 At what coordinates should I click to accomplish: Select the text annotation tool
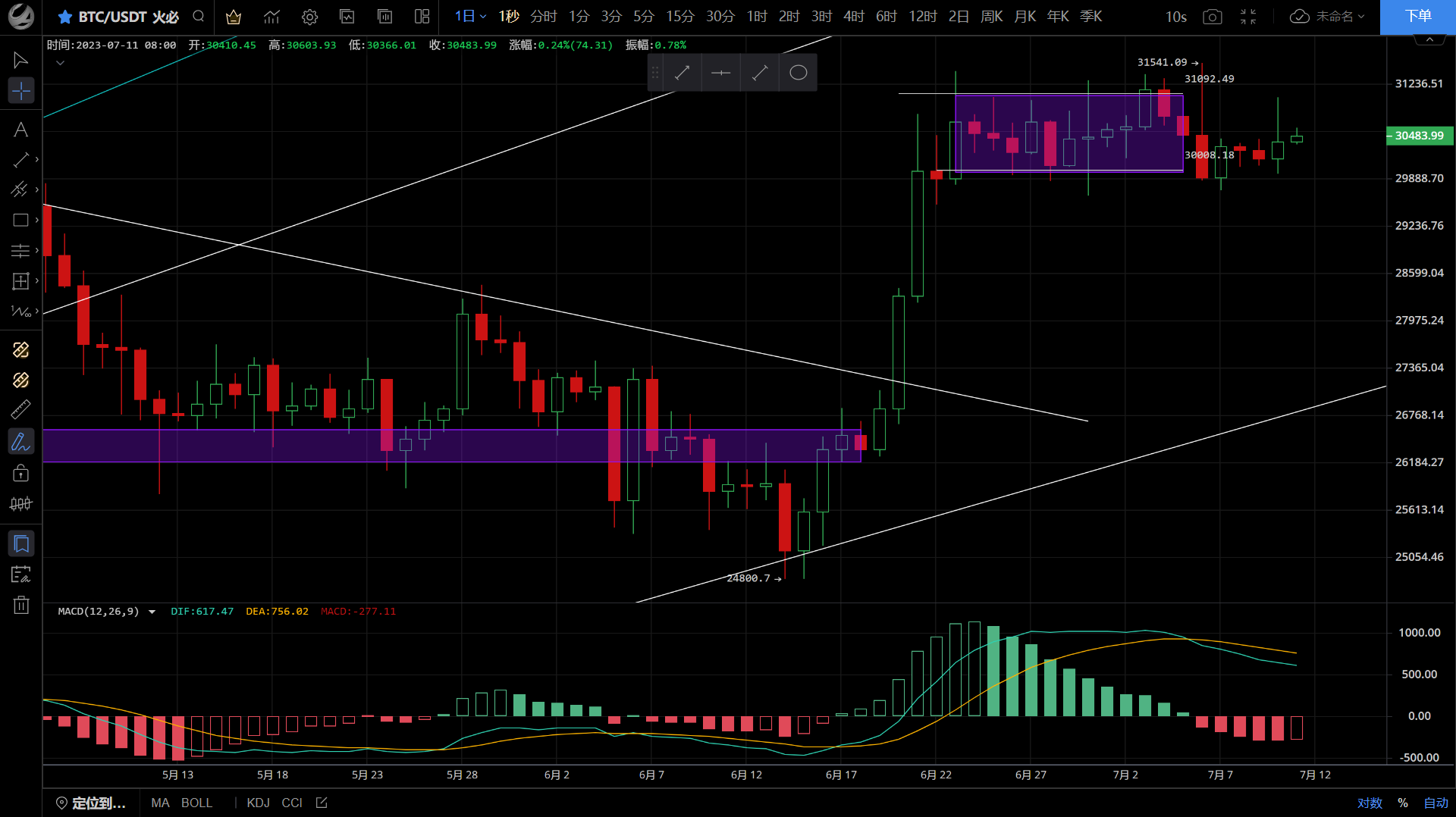pos(20,130)
